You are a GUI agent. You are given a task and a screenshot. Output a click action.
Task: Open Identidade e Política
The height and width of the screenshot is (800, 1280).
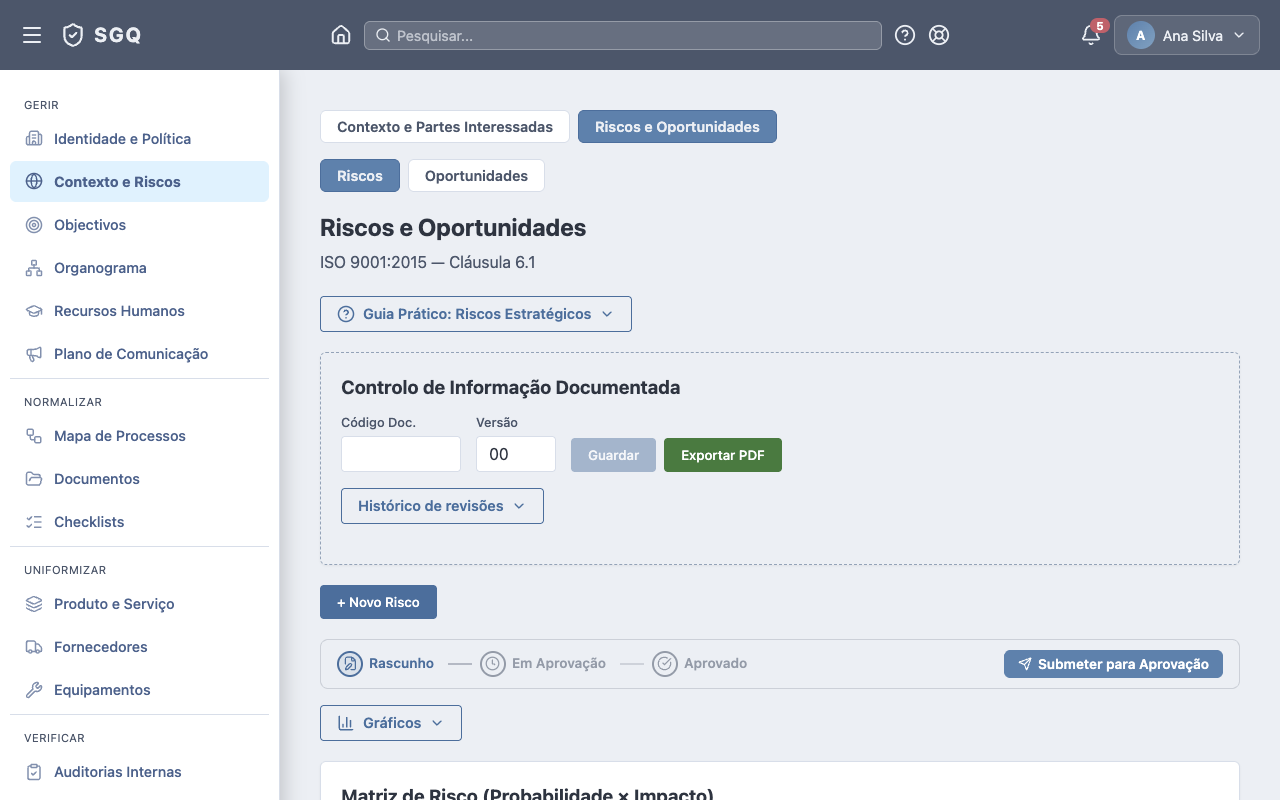(x=139, y=139)
